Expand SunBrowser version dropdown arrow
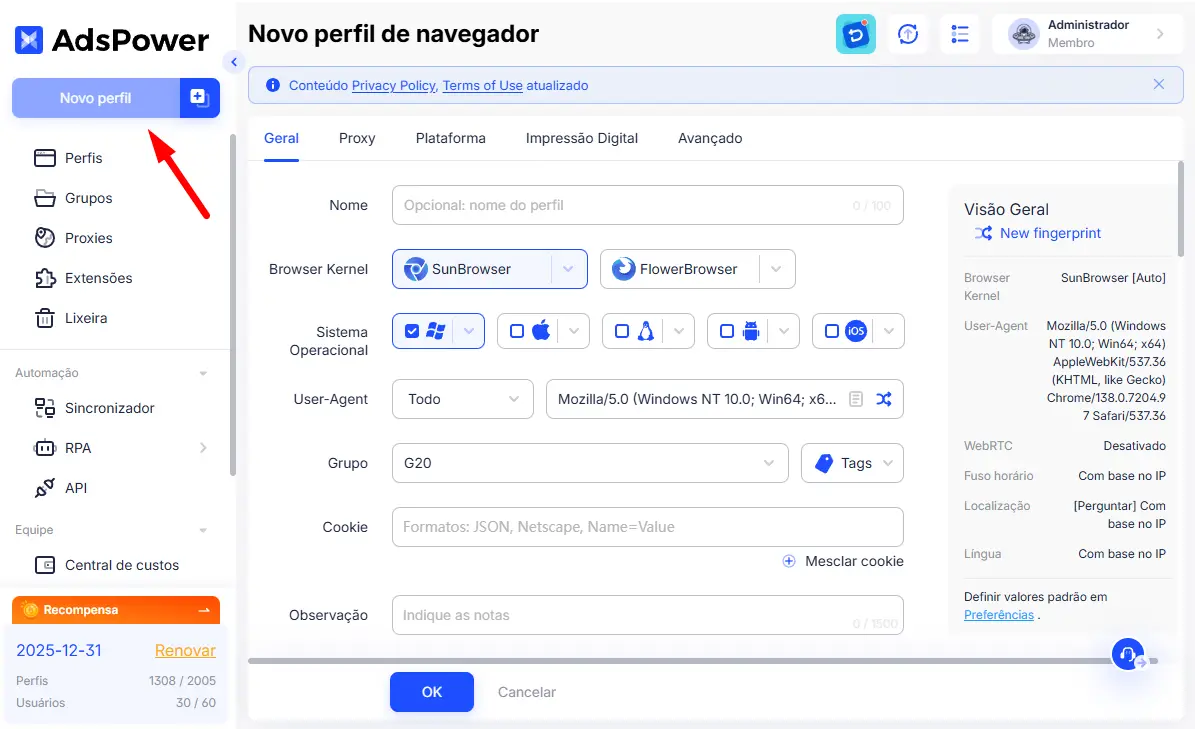The height and width of the screenshot is (729, 1195). (x=569, y=269)
